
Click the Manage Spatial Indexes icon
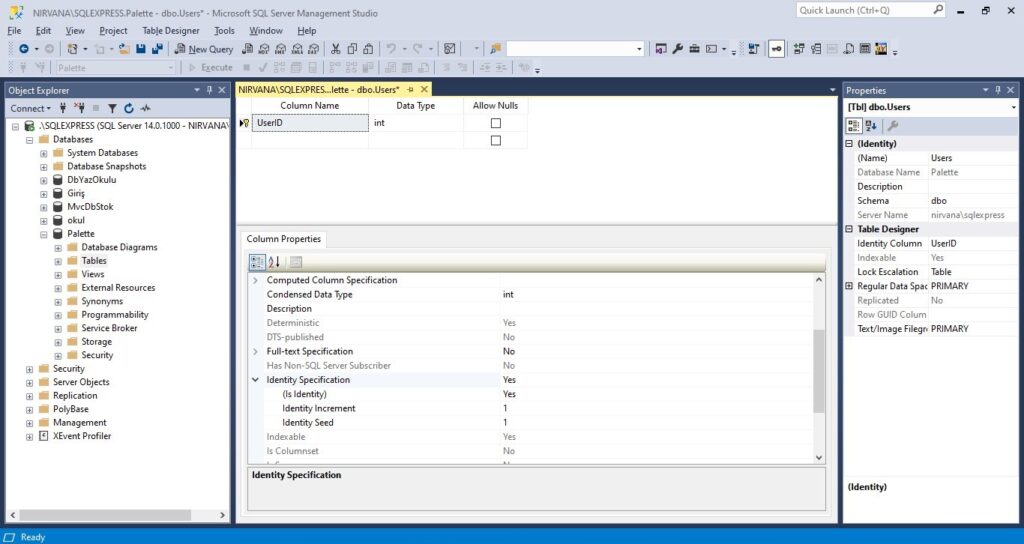click(881, 49)
